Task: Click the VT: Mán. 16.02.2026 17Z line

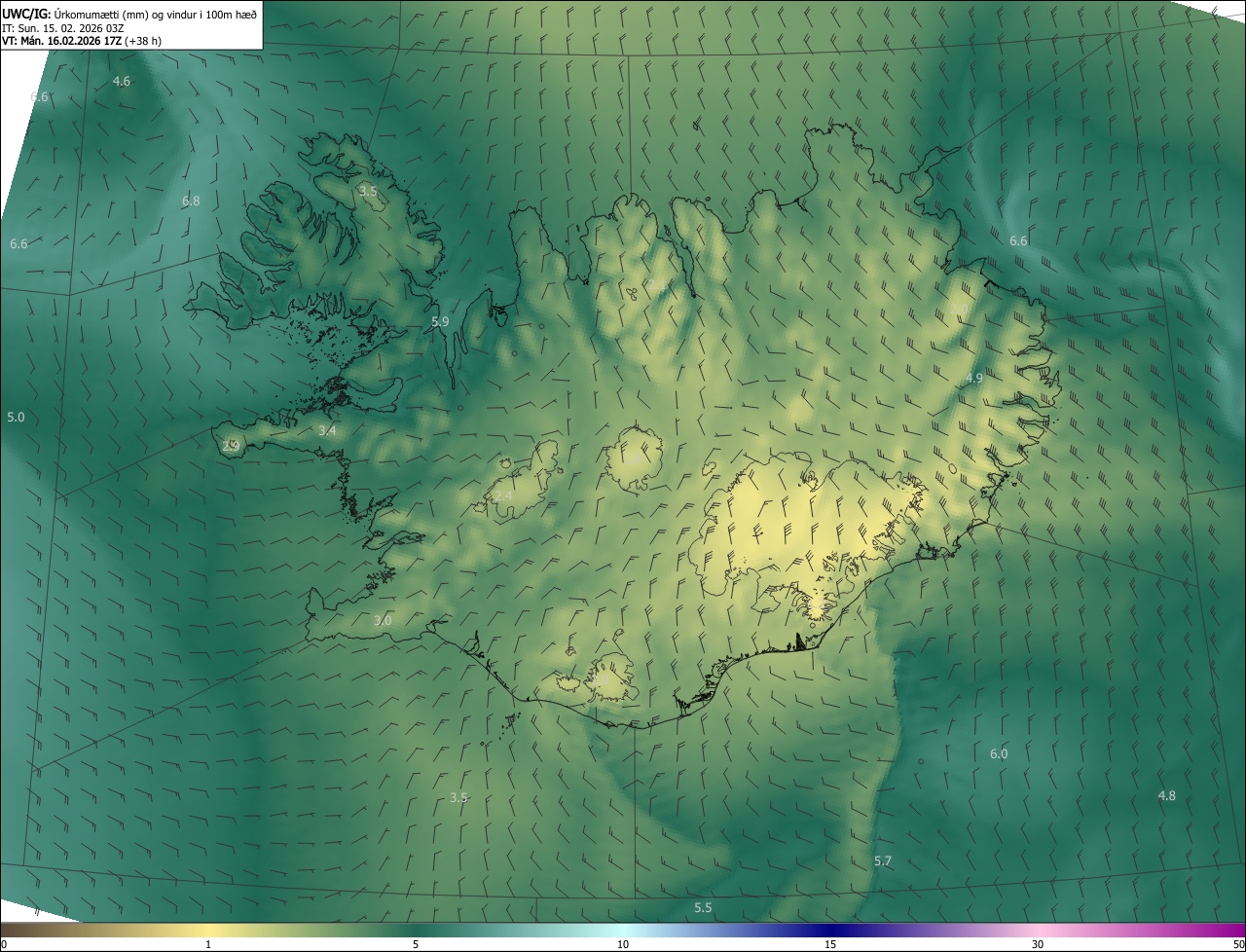Action: click(x=82, y=41)
